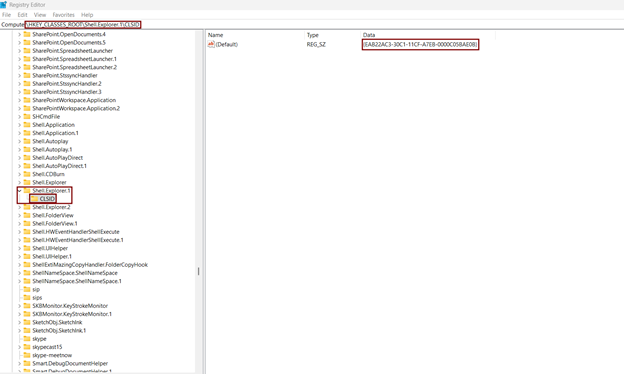Expand the SKBMonitor.KeyStrokeMonitor key
This screenshot has height=374, width=624.
[20, 306]
